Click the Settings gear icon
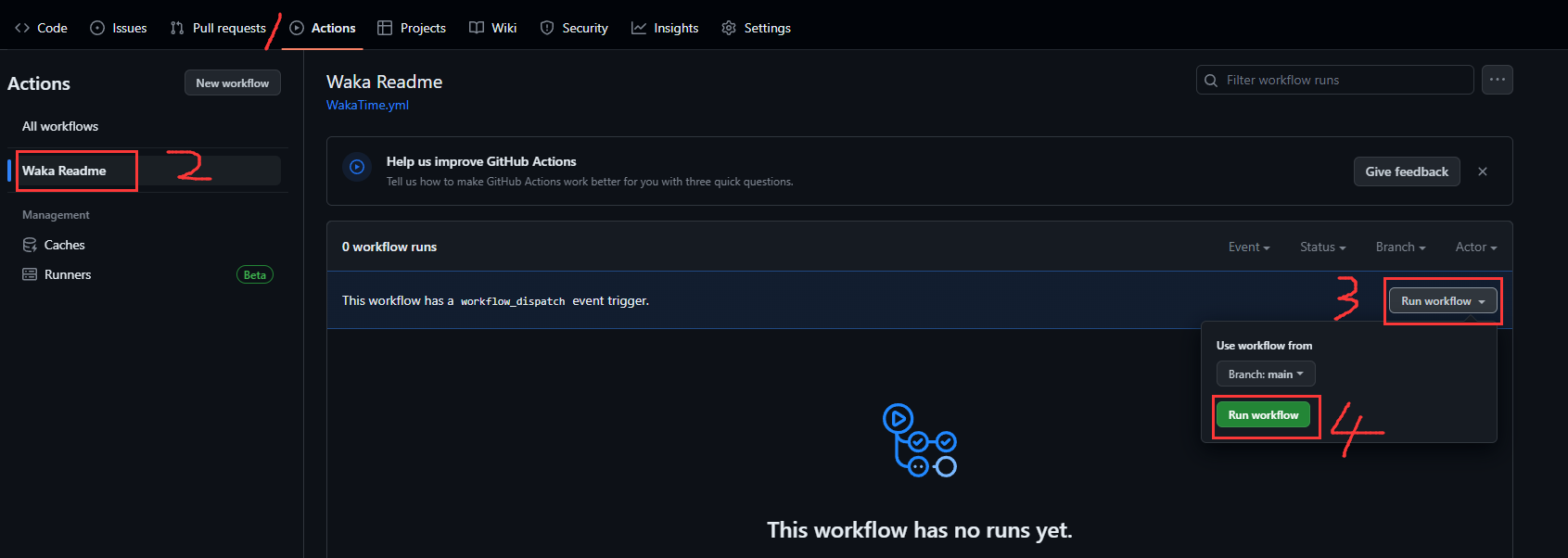The width and height of the screenshot is (1568, 558). 729,28
